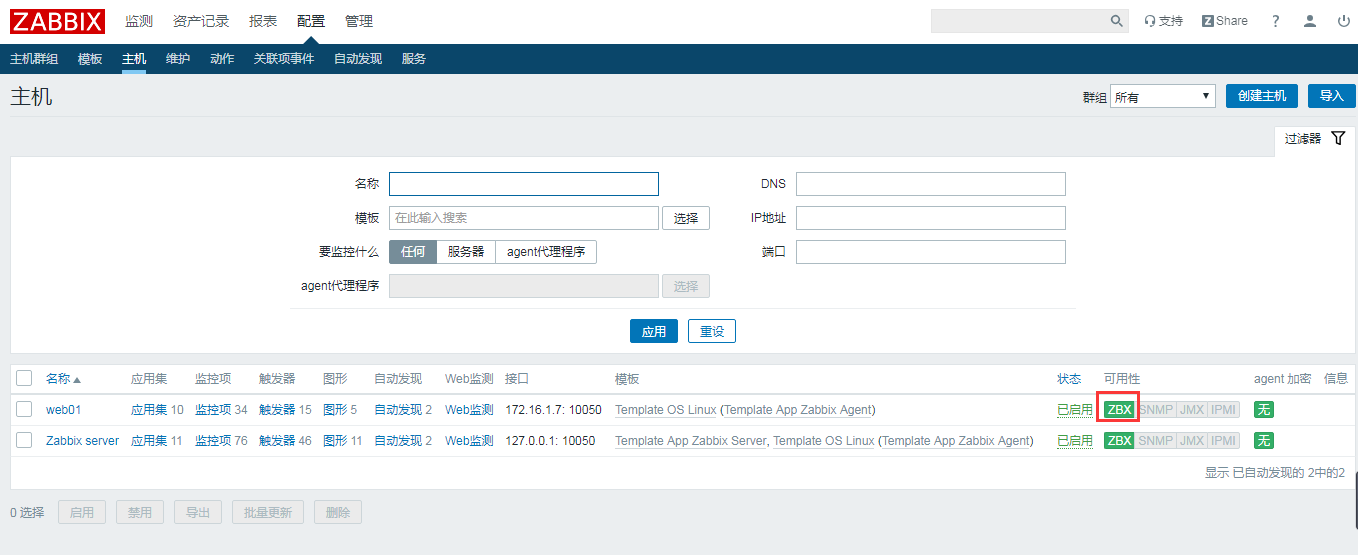Open the web01 host link

[63, 410]
